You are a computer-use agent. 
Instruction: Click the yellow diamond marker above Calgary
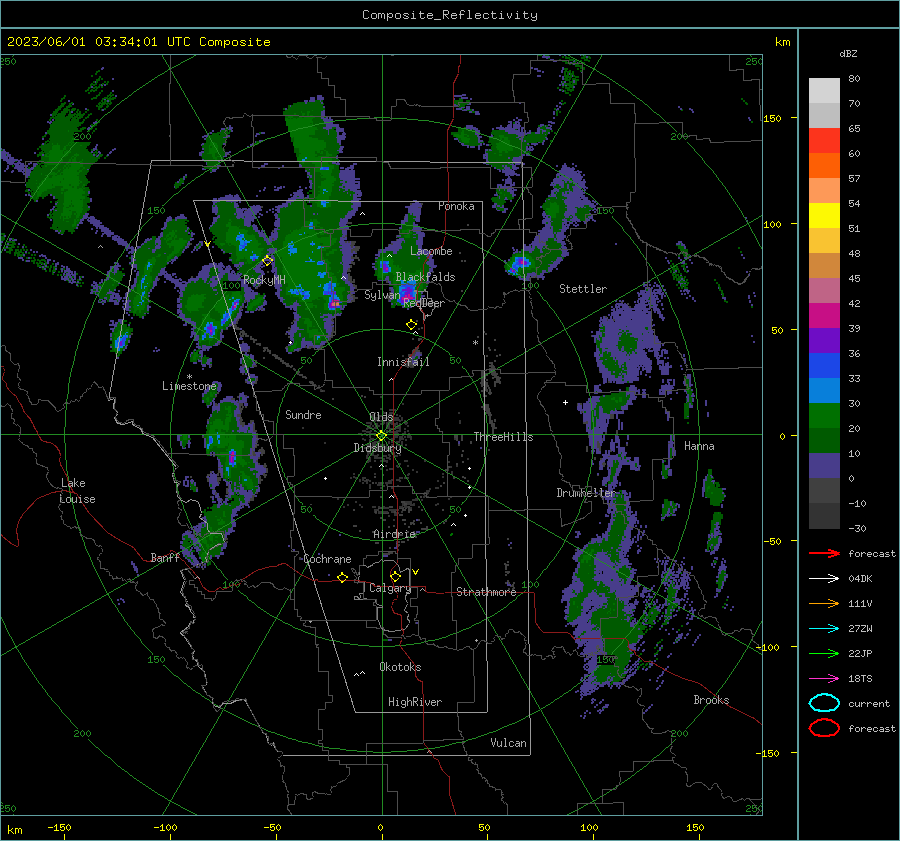coord(395,576)
